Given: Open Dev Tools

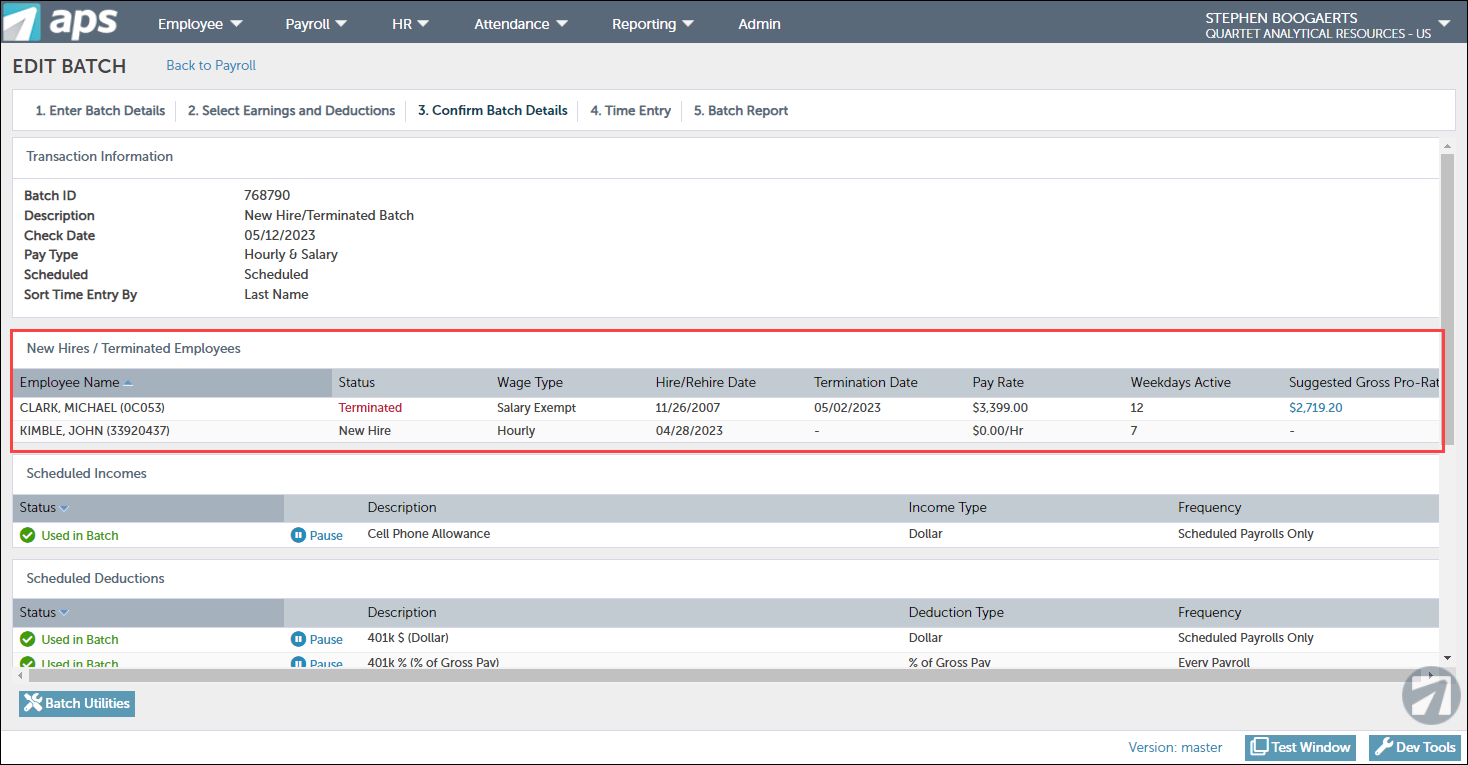Looking at the screenshot, I should (1415, 747).
